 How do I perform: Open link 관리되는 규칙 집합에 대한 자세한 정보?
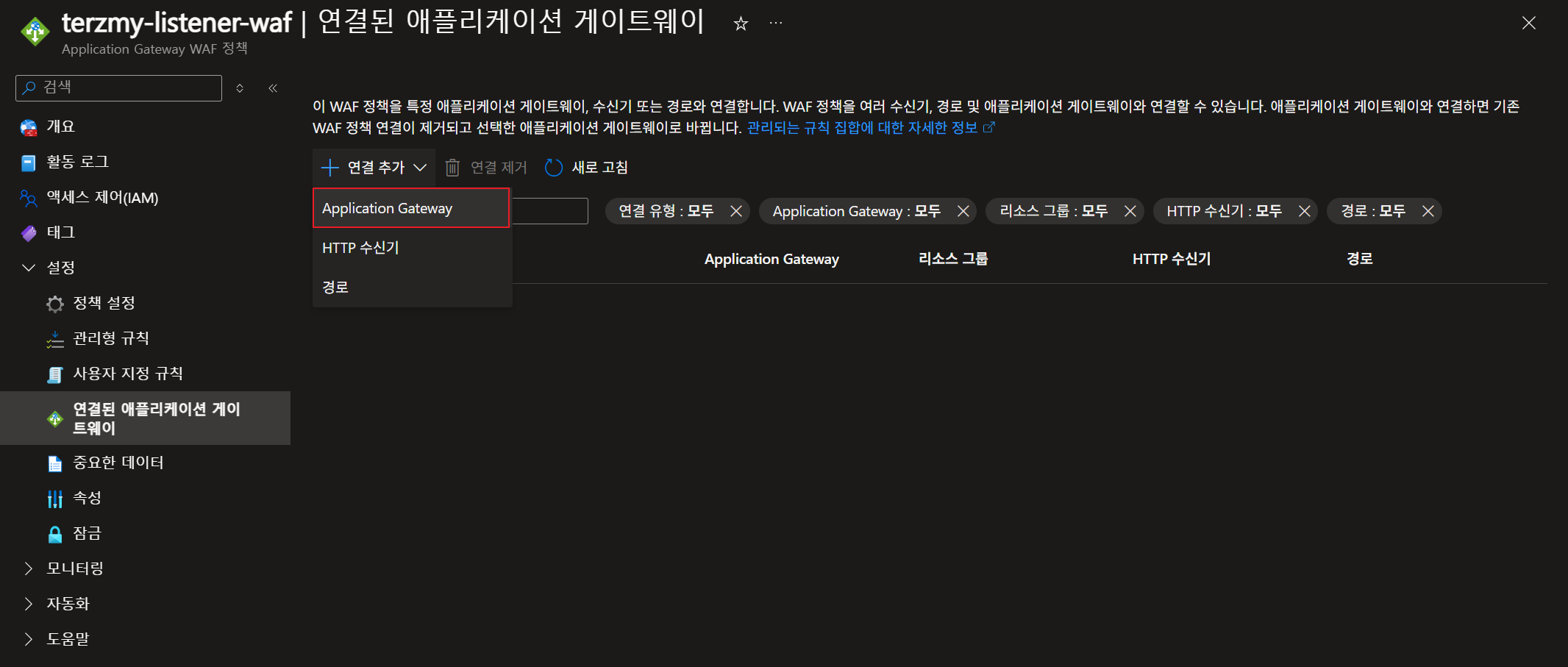pos(871,128)
